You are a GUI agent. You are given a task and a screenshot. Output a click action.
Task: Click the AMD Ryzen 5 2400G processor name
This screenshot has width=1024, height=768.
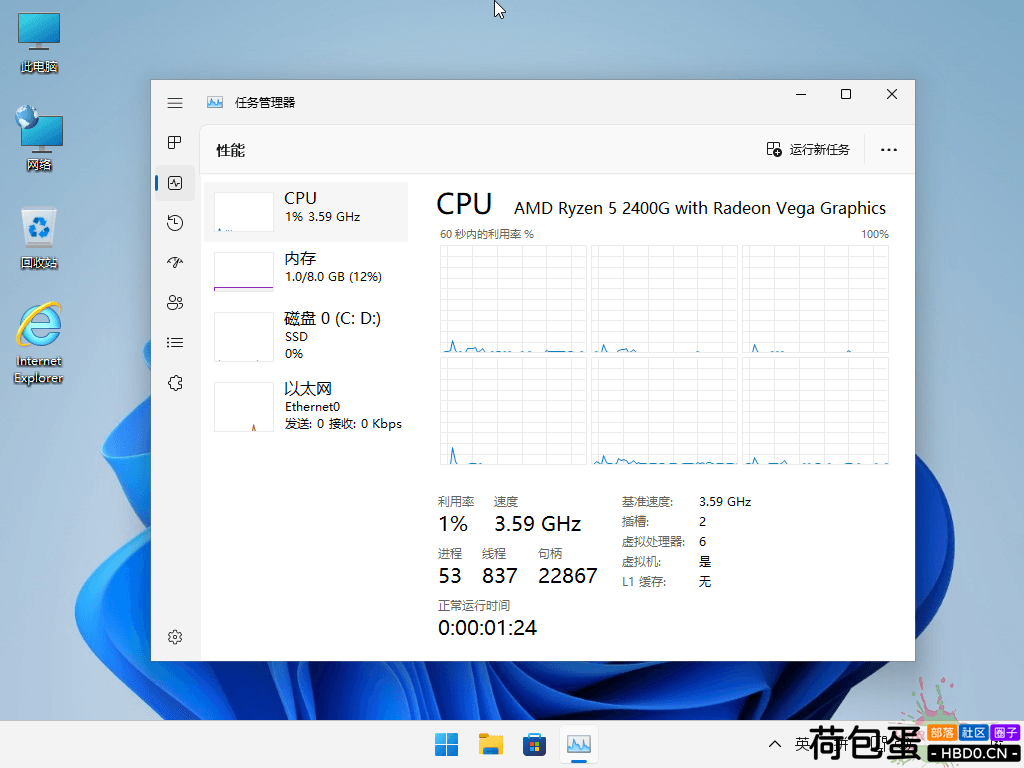699,208
